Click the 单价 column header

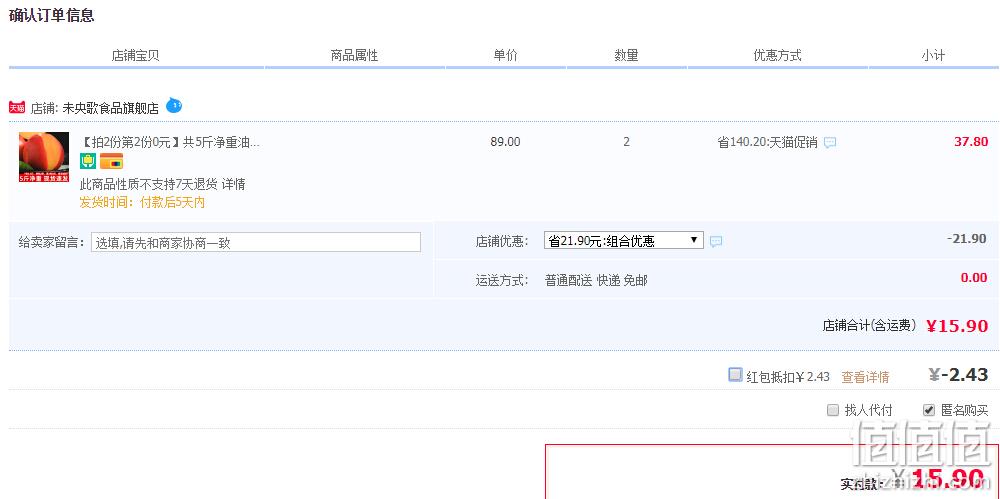(505, 56)
